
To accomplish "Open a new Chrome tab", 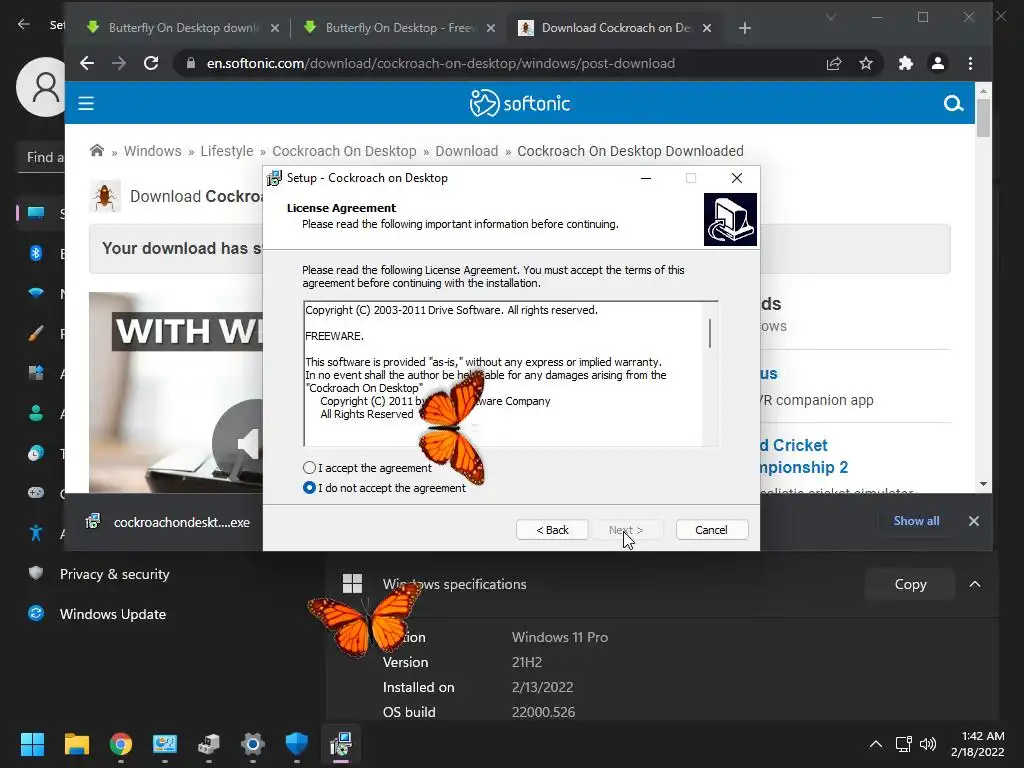I will click(x=744, y=28).
